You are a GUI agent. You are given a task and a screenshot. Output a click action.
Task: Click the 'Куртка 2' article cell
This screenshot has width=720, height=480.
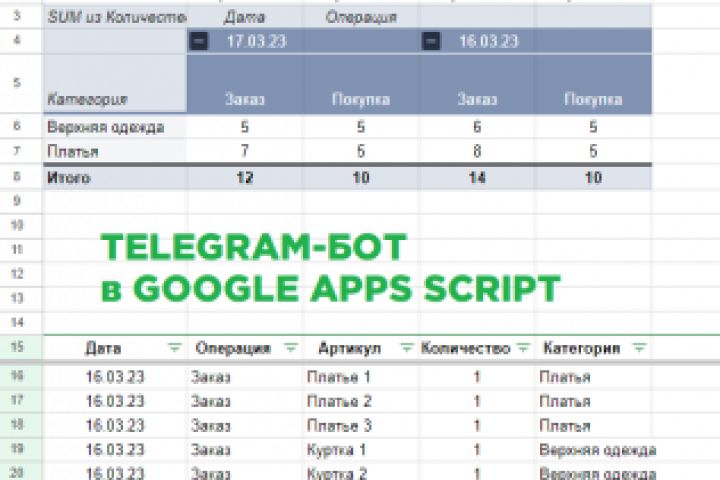click(x=361, y=472)
